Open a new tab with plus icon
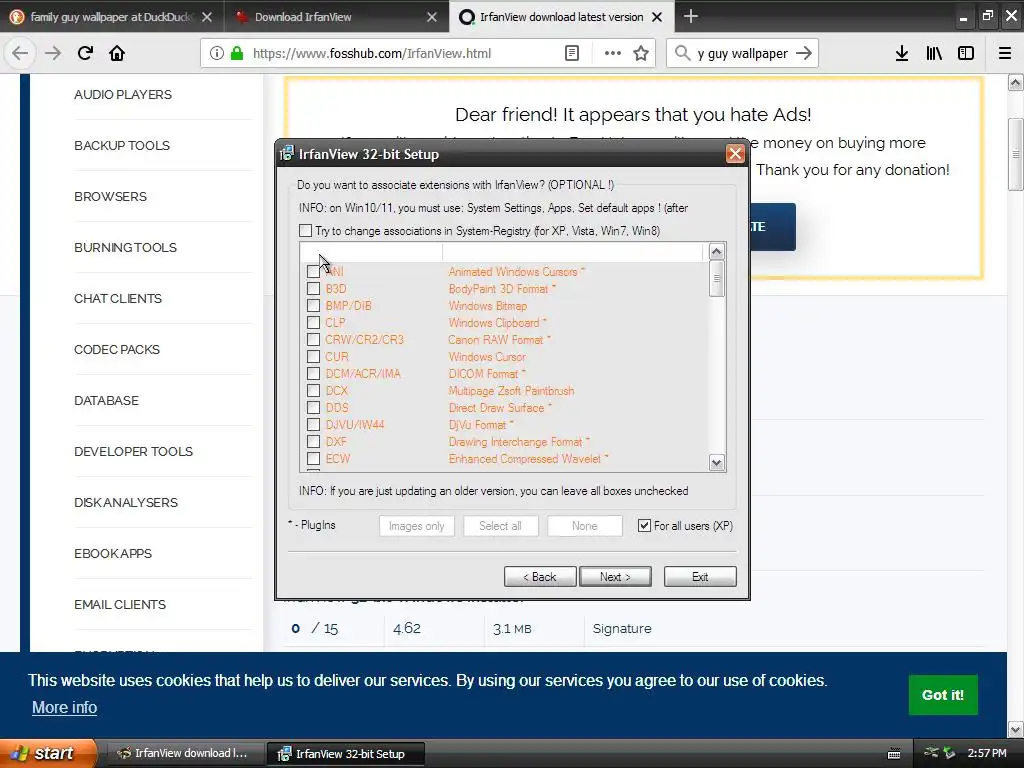This screenshot has width=1024, height=768. [x=691, y=16]
